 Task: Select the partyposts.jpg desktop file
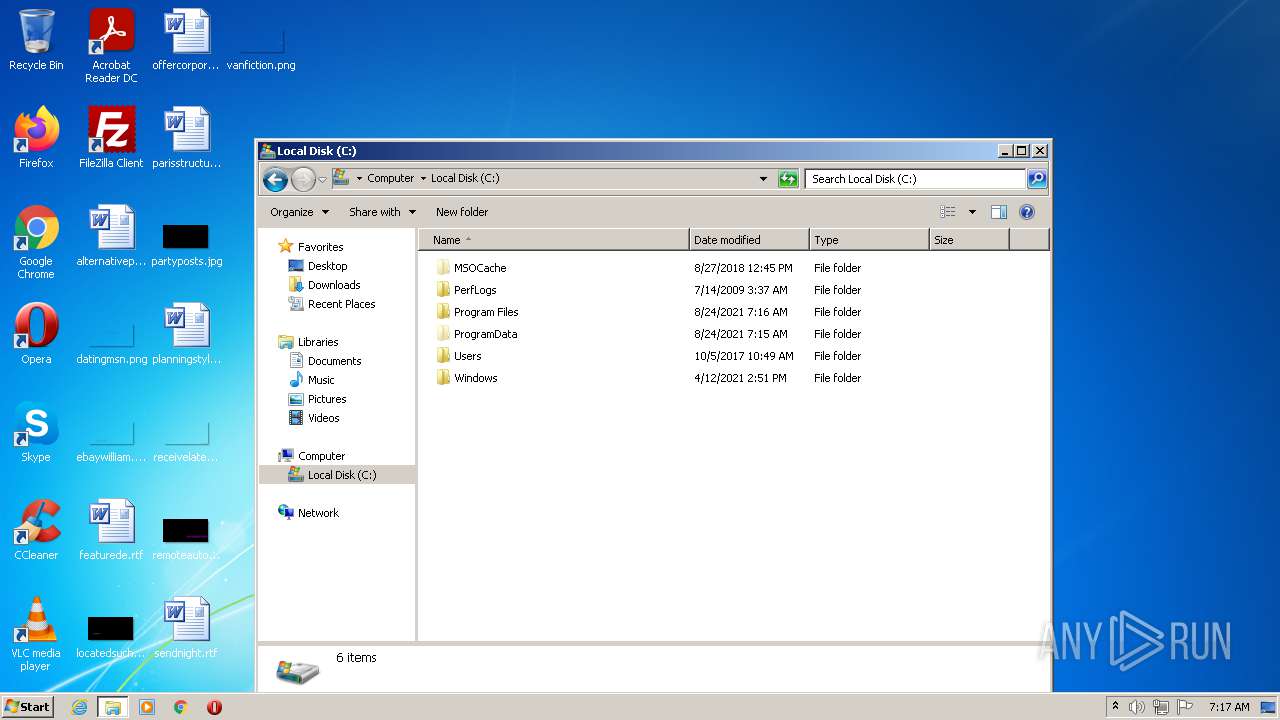[x=186, y=242]
